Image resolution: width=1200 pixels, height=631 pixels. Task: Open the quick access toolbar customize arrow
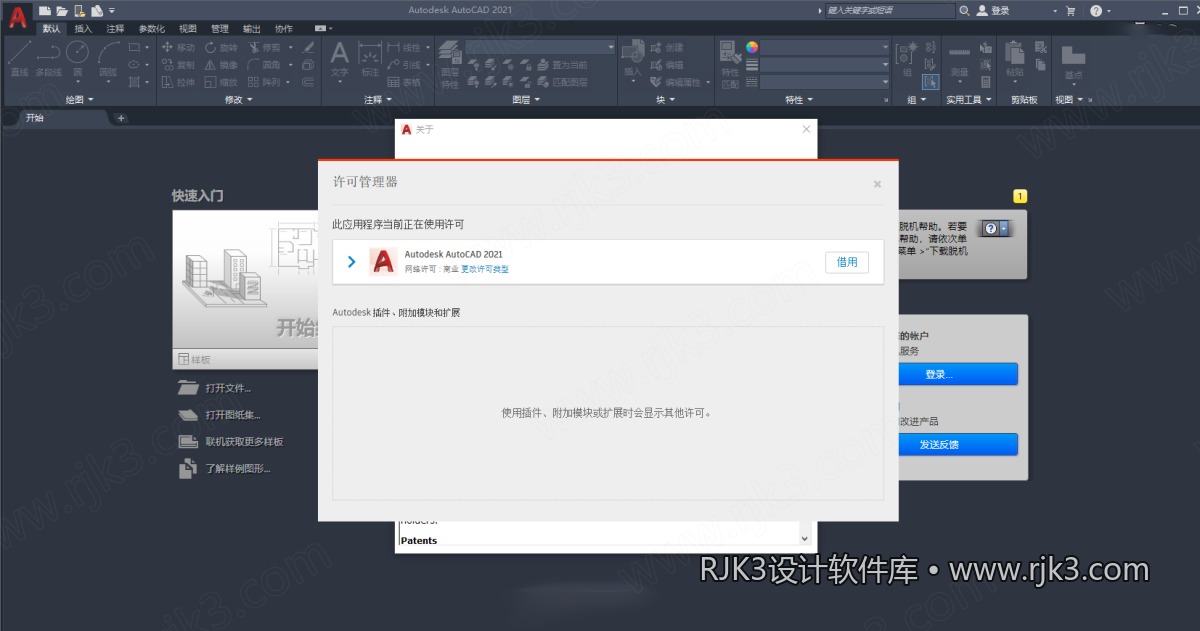pos(112,11)
